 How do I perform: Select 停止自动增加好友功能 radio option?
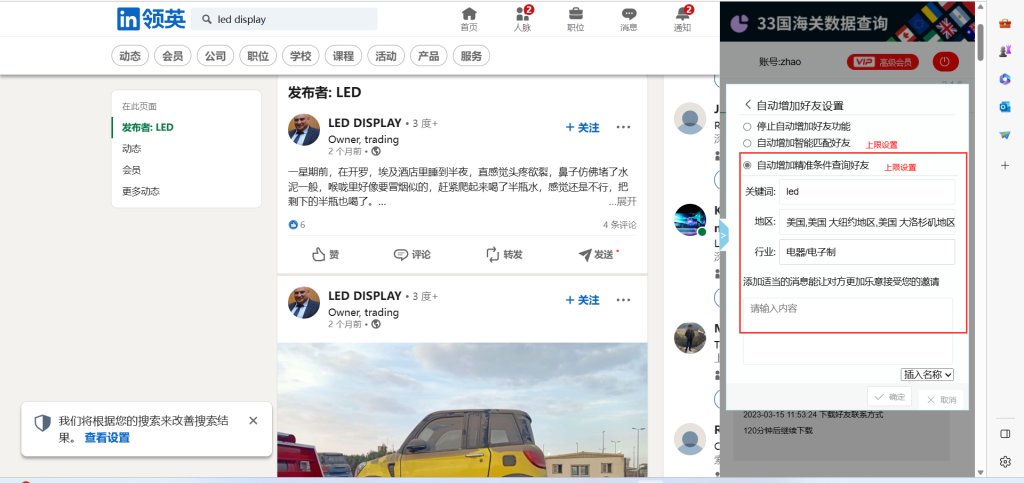tap(746, 127)
